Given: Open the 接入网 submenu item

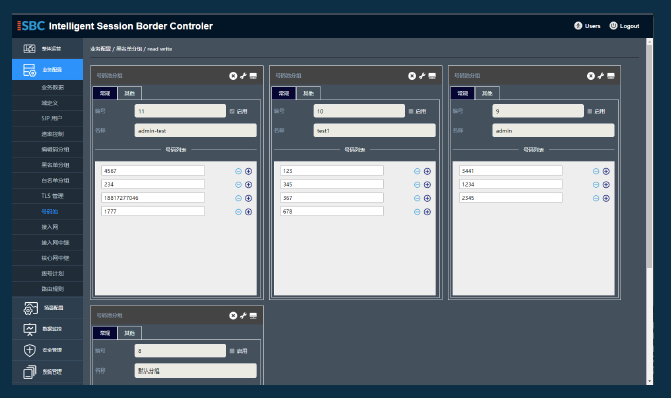Looking at the screenshot, I should [x=48, y=227].
